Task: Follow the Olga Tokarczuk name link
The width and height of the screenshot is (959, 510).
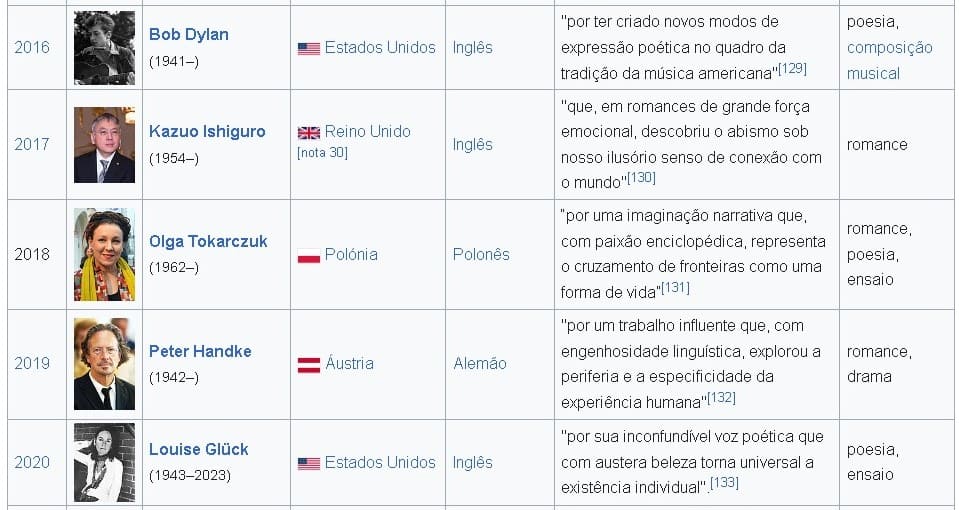Action: [208, 241]
